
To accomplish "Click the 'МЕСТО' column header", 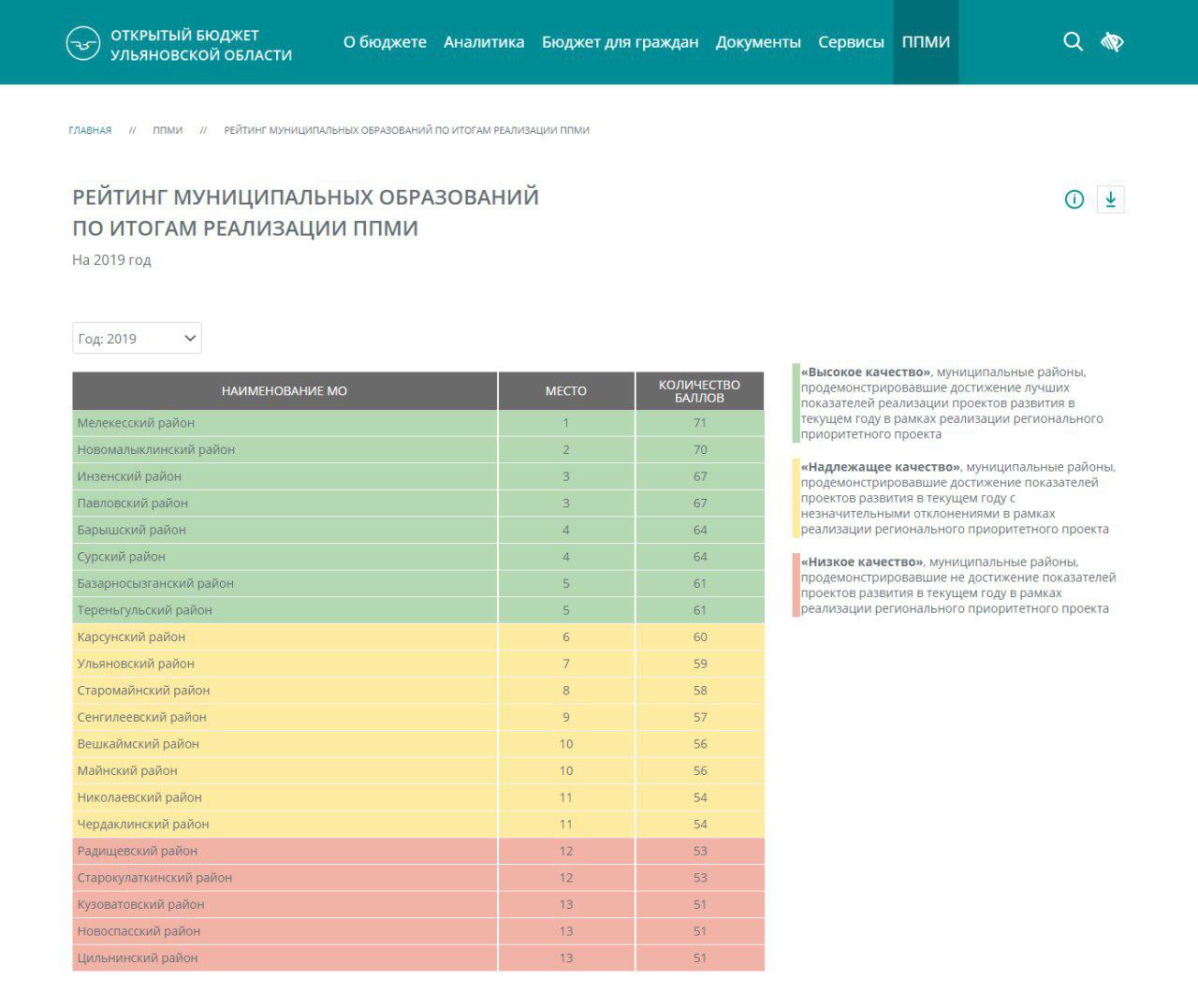I will pos(566,391).
